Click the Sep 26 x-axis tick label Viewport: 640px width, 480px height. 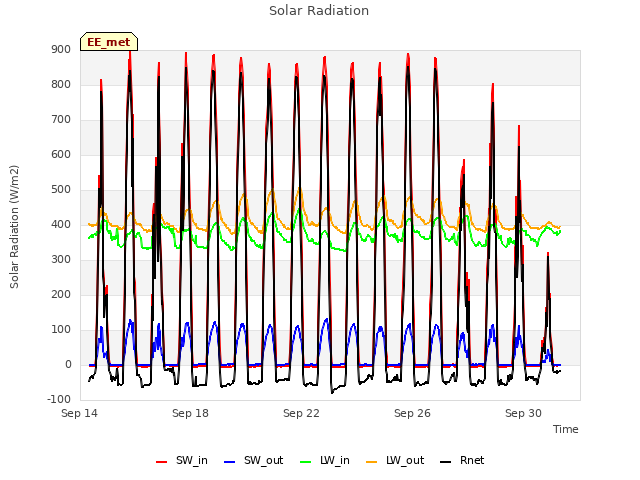(x=412, y=413)
